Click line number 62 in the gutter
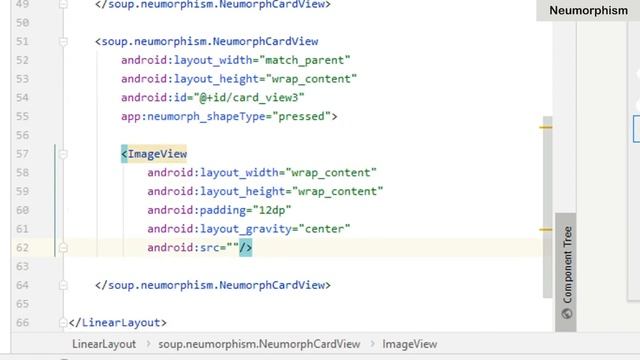 (x=22, y=248)
